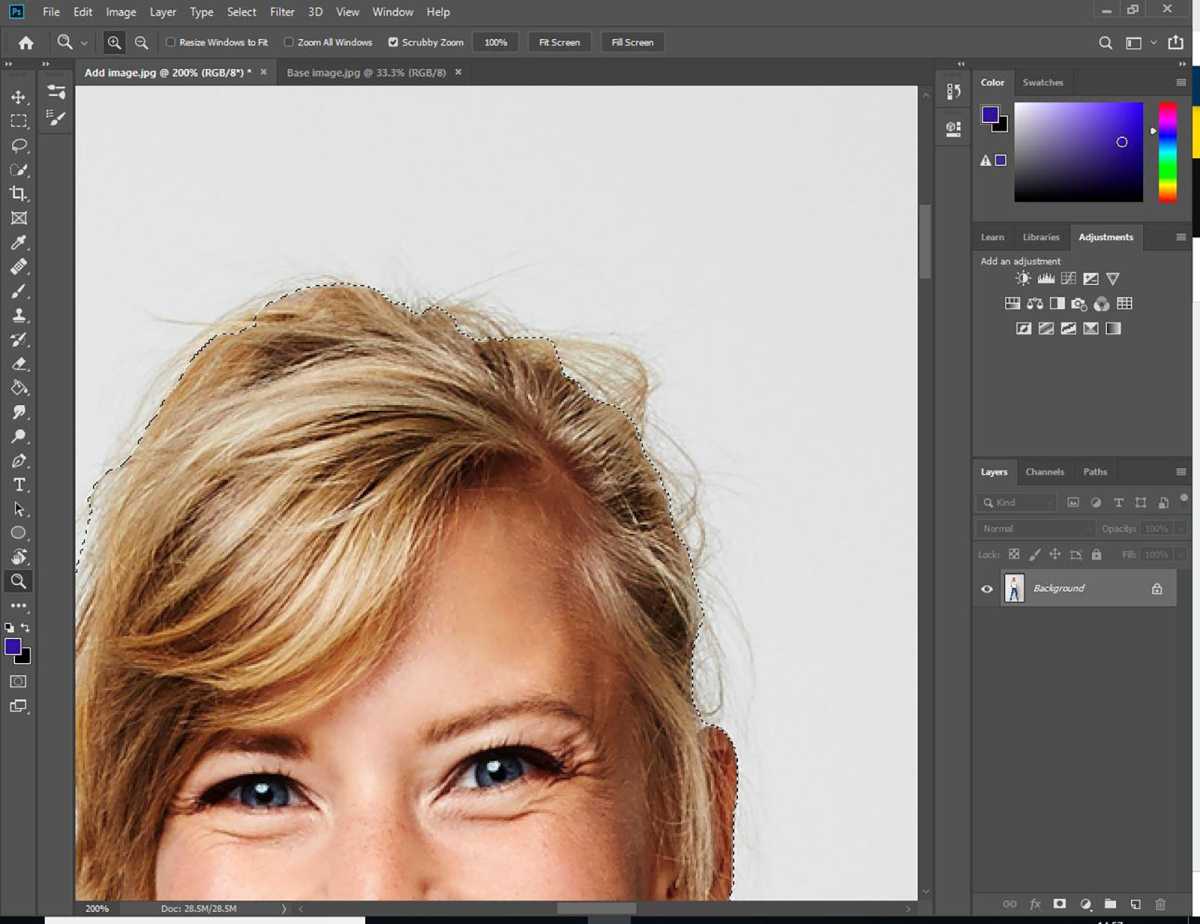Add Curves adjustment
Image resolution: width=1200 pixels, height=924 pixels.
1068,279
